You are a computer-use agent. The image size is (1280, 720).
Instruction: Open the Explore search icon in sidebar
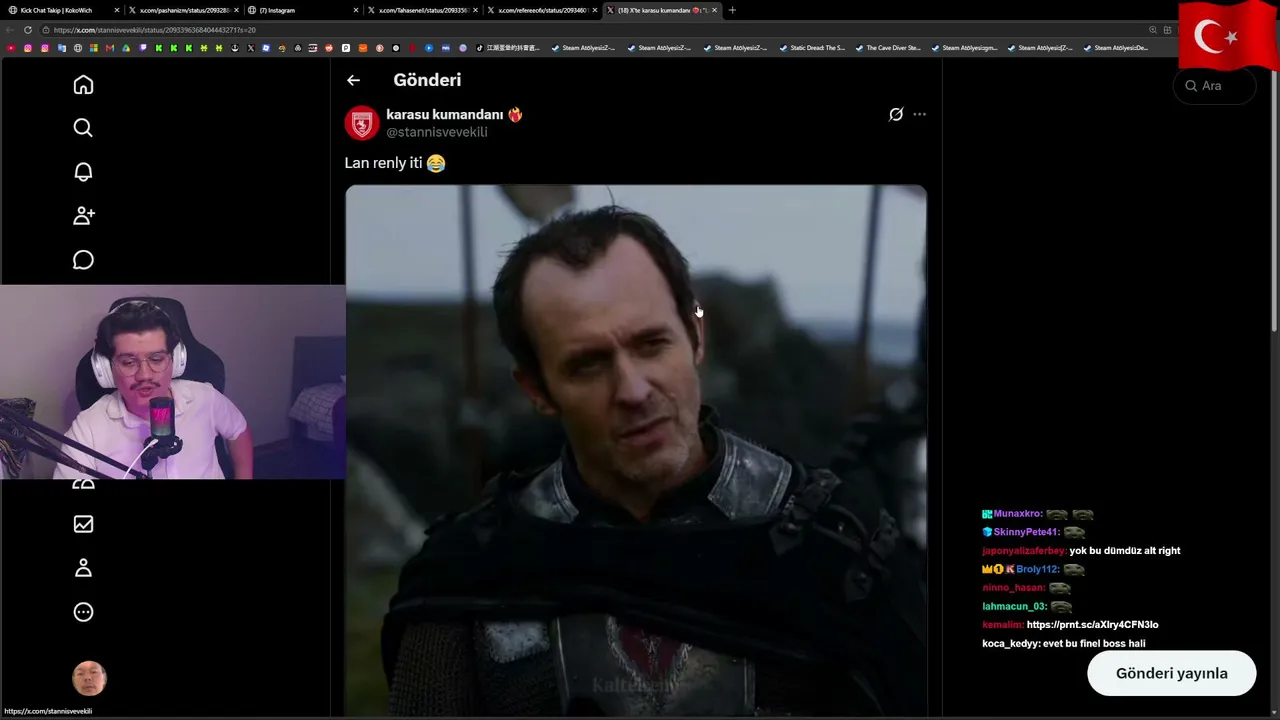83,128
